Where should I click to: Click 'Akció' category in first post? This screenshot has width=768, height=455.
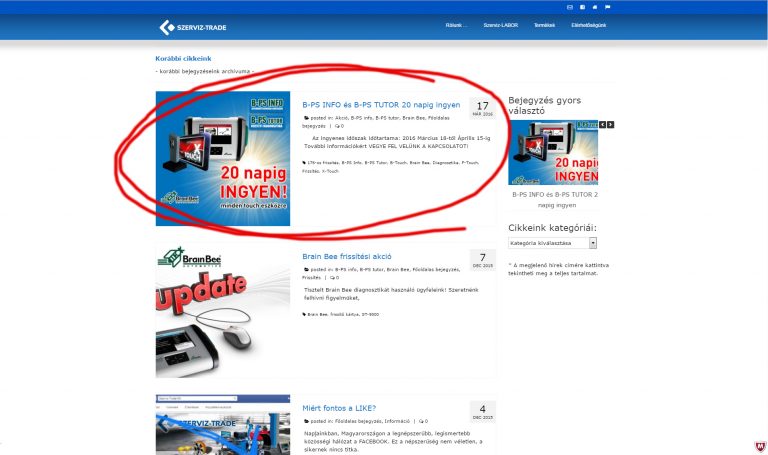341,118
